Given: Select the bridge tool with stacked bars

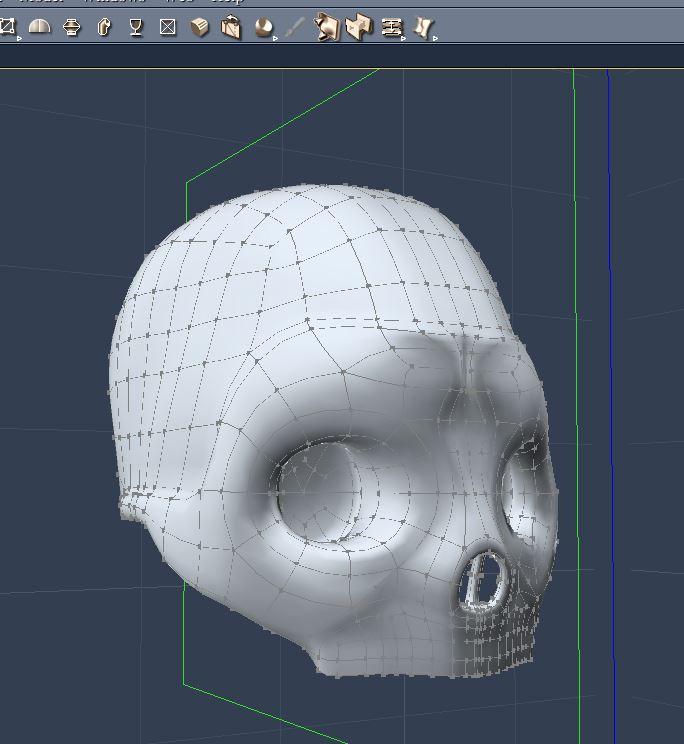Looking at the screenshot, I should [392, 28].
